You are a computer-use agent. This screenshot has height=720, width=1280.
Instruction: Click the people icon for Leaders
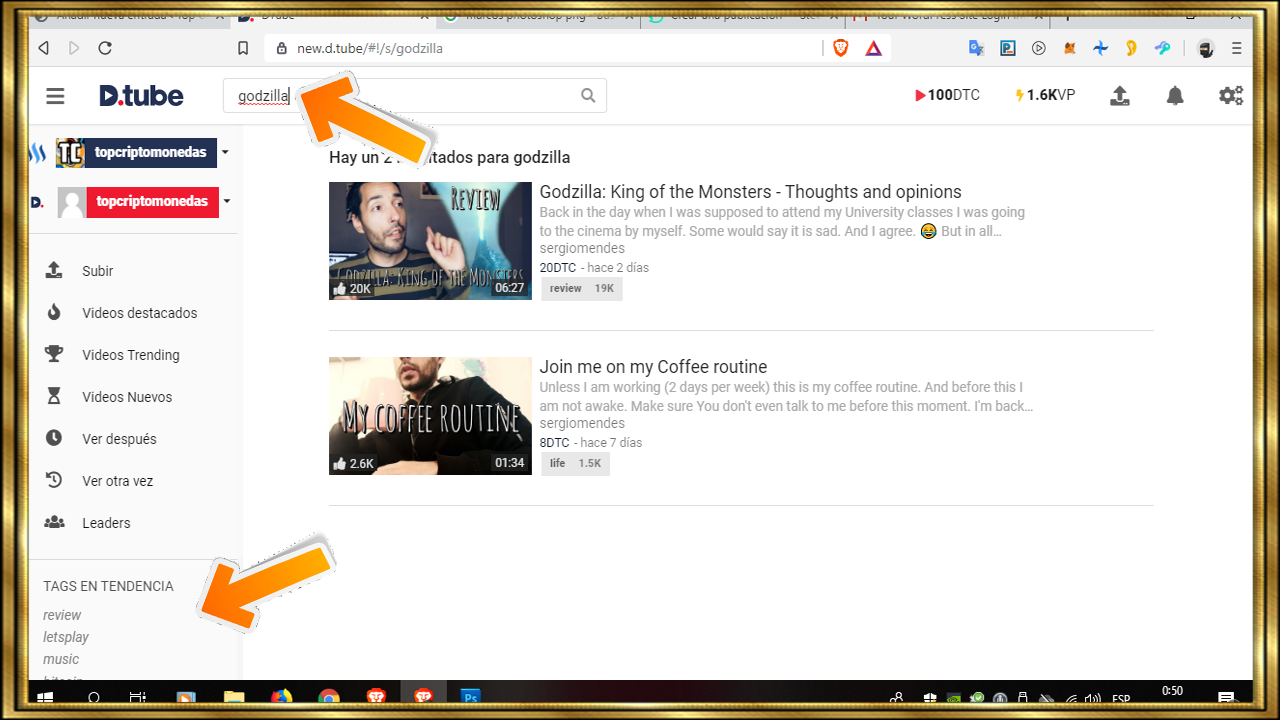[54, 523]
